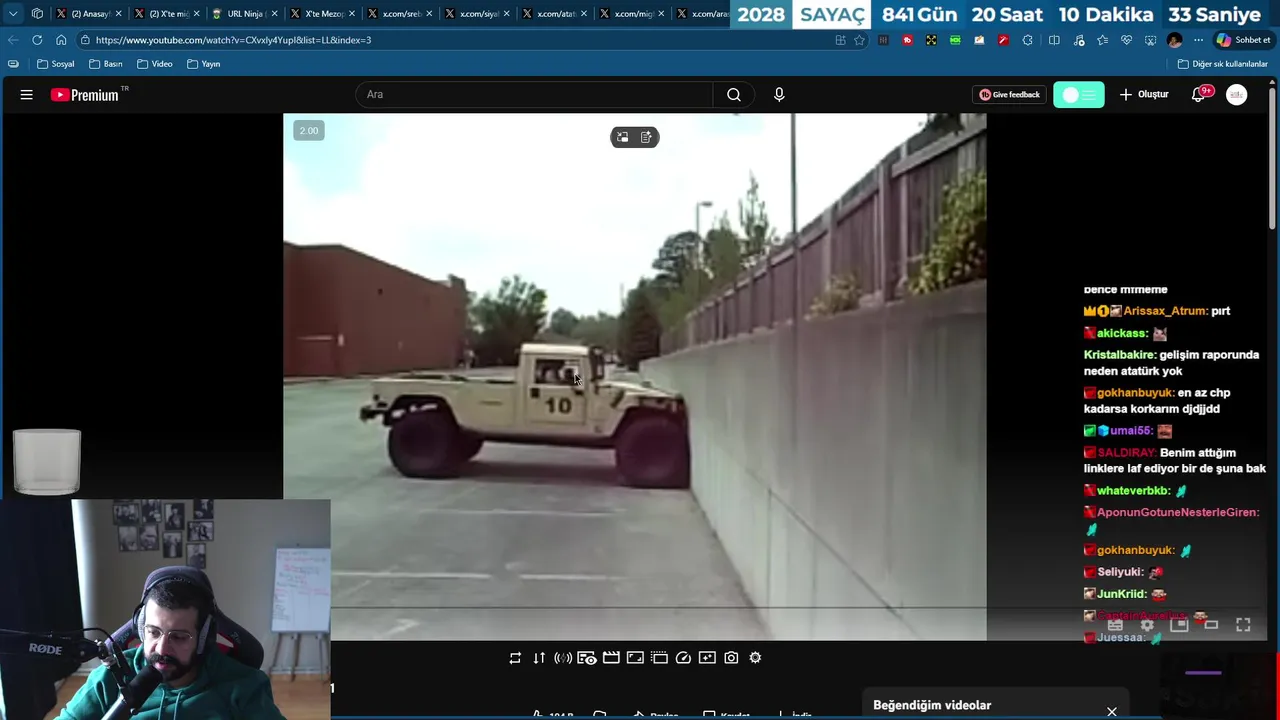This screenshot has width=1280, height=720.
Task: Open the YouTube account avatar menu
Action: 1237,95
